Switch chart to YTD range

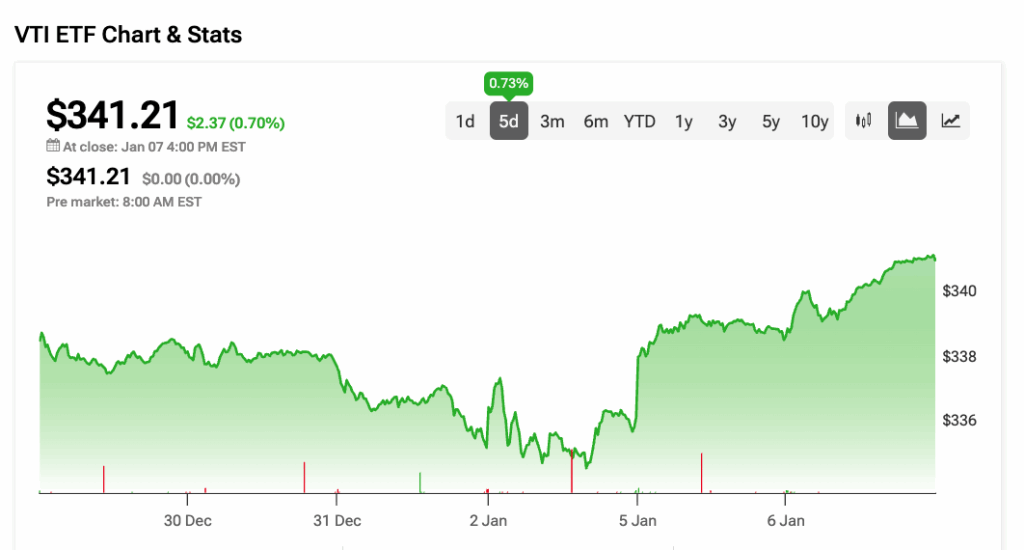(x=640, y=121)
